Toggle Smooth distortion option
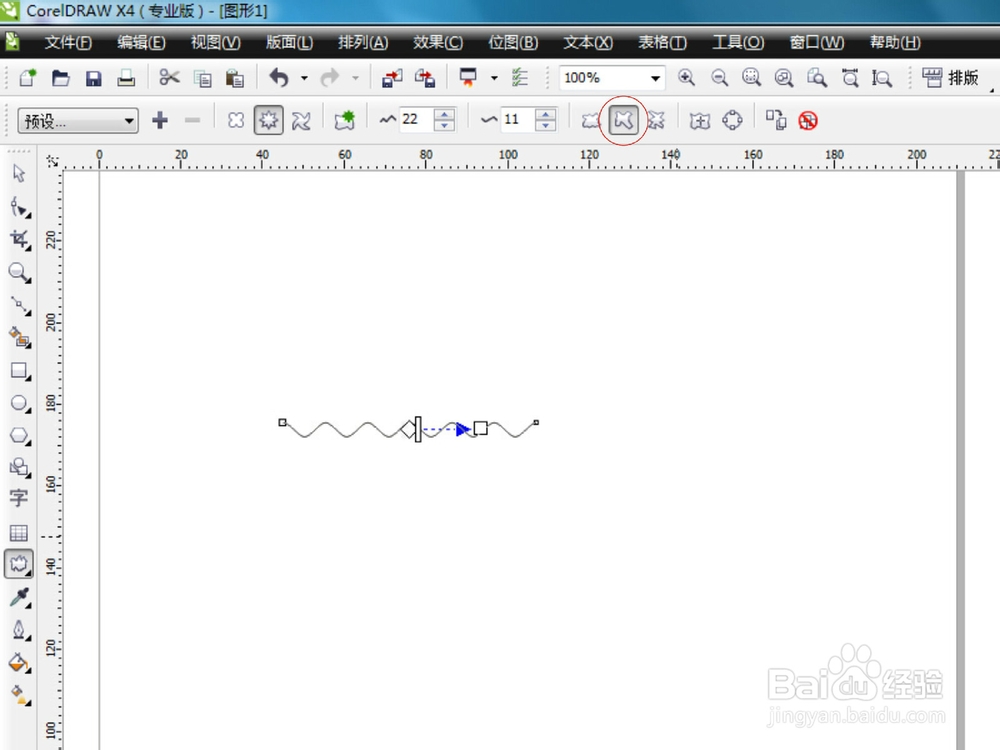 click(623, 120)
